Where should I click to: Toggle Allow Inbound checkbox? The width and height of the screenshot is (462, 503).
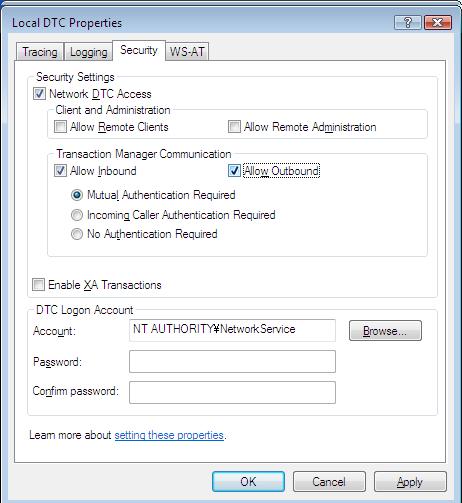pos(60,171)
